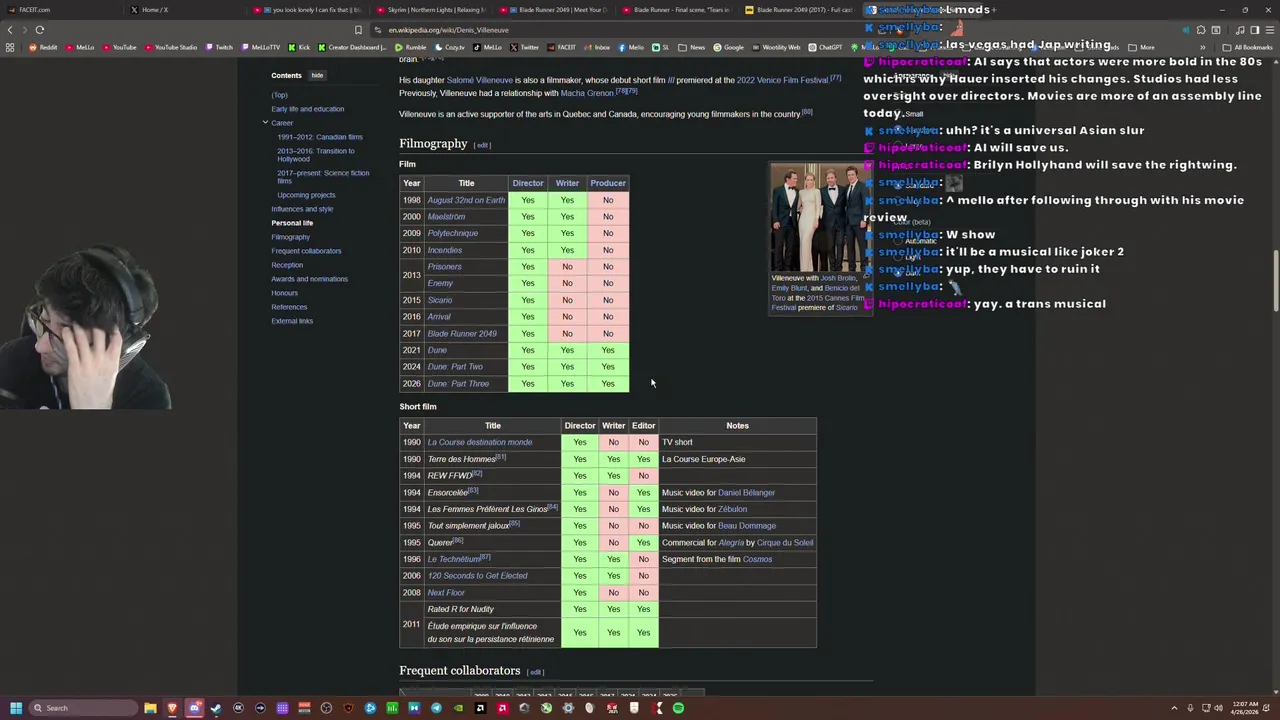Open Spotify from the taskbar
The height and width of the screenshot is (720, 1280).
[x=678, y=708]
